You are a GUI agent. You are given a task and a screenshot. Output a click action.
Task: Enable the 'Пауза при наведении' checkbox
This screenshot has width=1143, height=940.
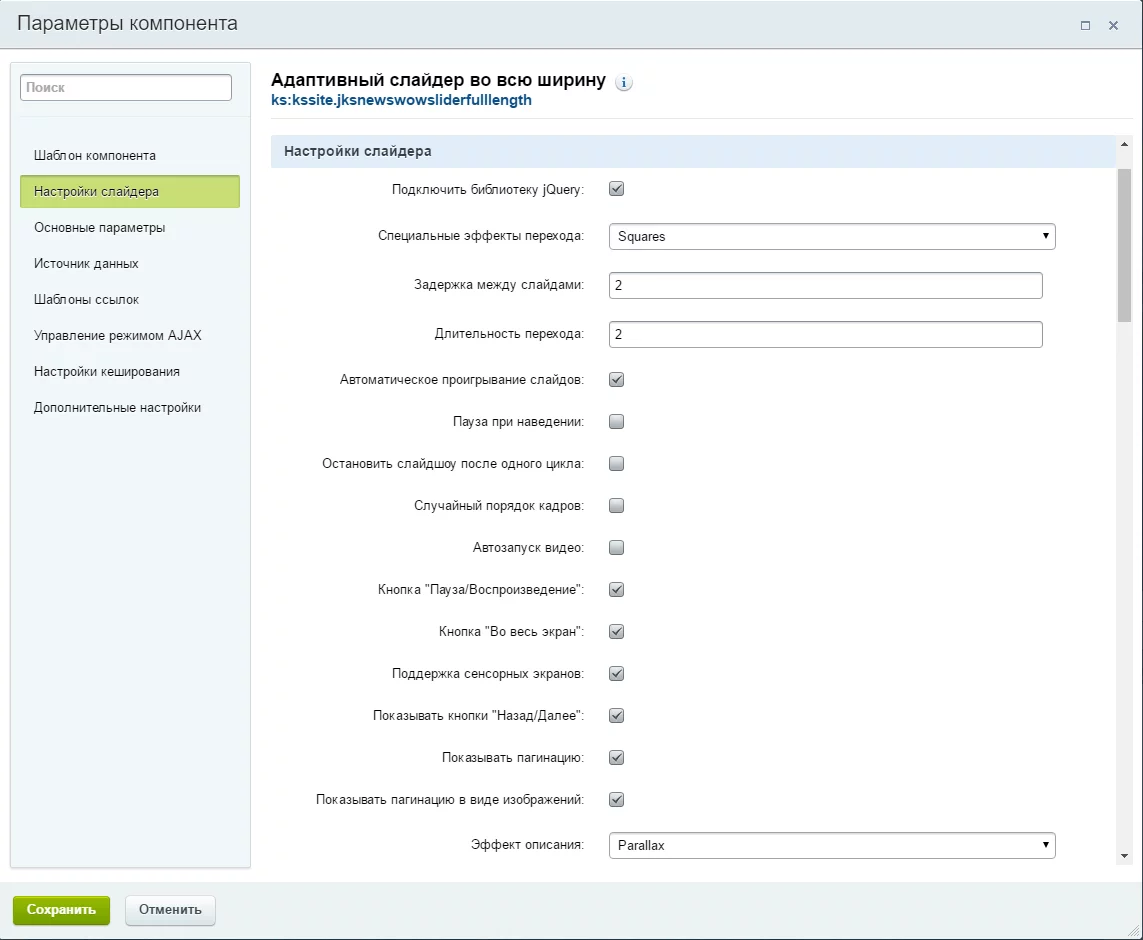617,422
